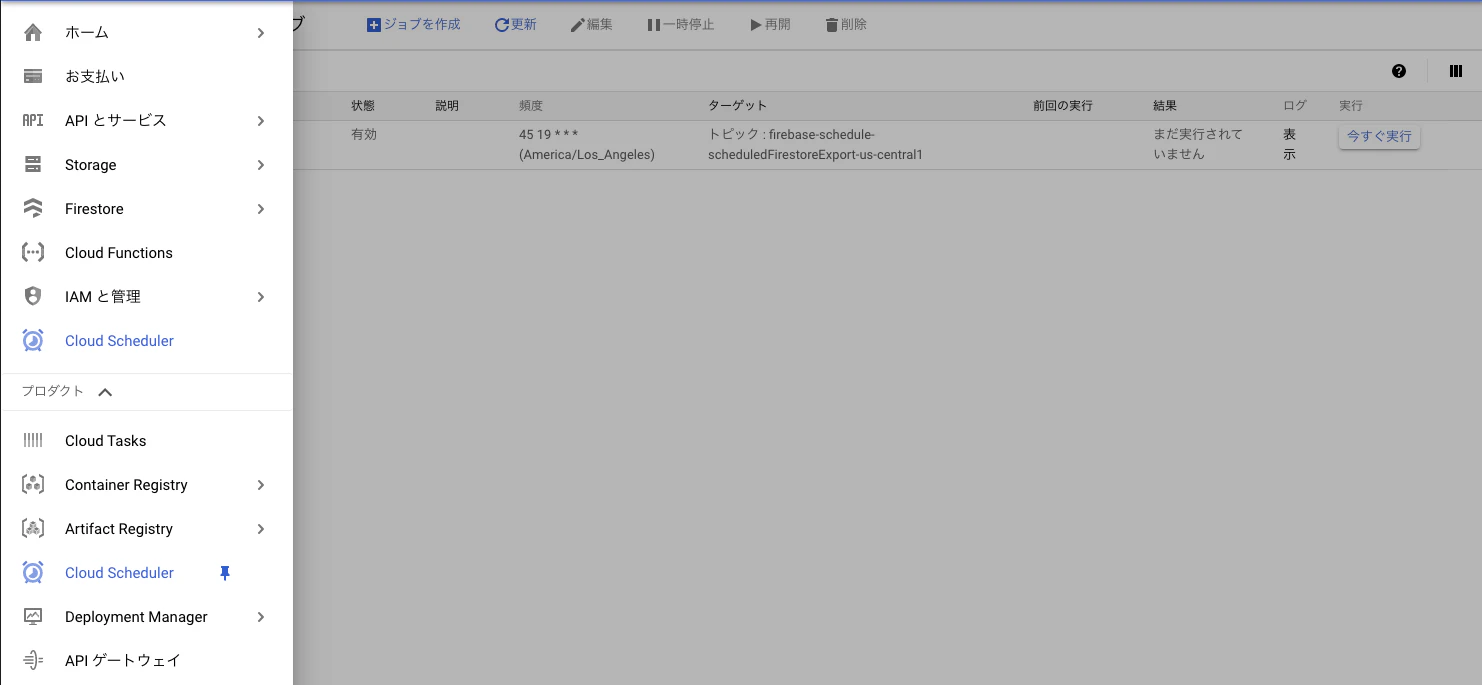Image resolution: width=1482 pixels, height=685 pixels.
Task: Expand the APIとサービス submenu chevron
Action: (261, 121)
